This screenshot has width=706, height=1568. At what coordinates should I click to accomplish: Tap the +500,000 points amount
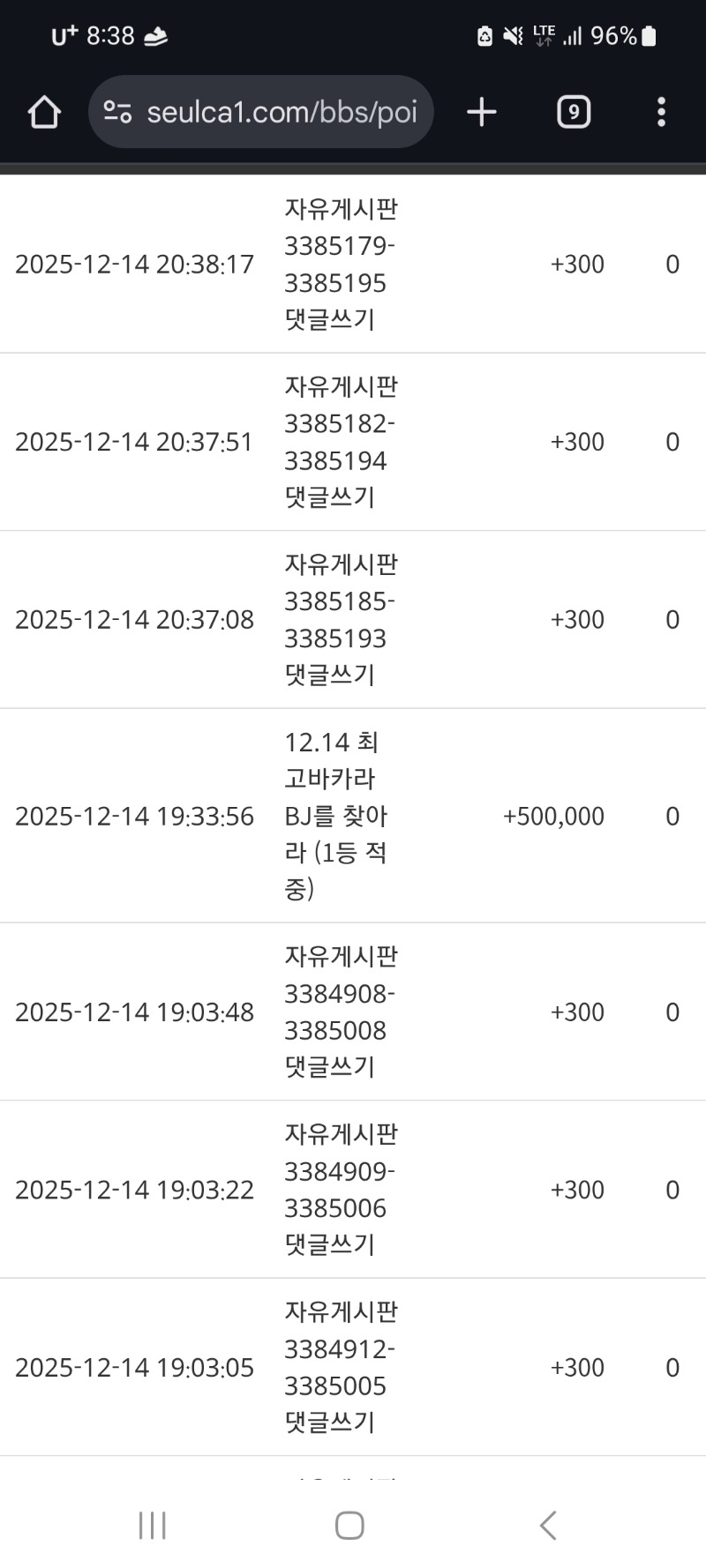click(553, 817)
